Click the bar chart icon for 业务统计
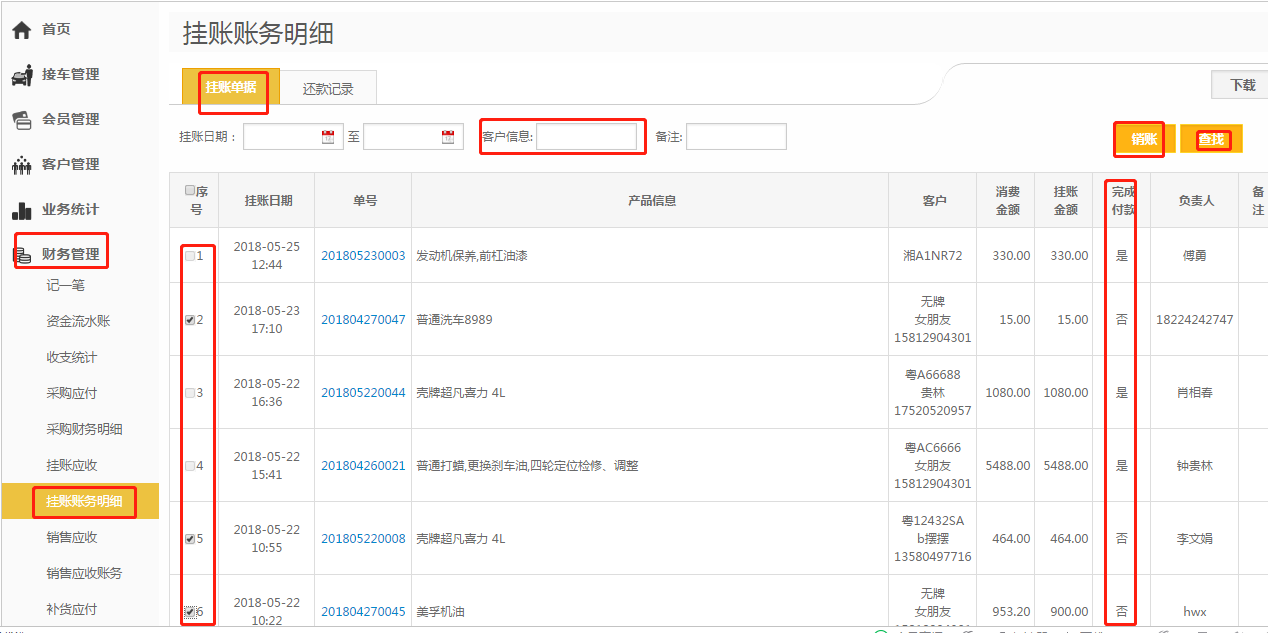This screenshot has height=633, width=1268. [21, 210]
